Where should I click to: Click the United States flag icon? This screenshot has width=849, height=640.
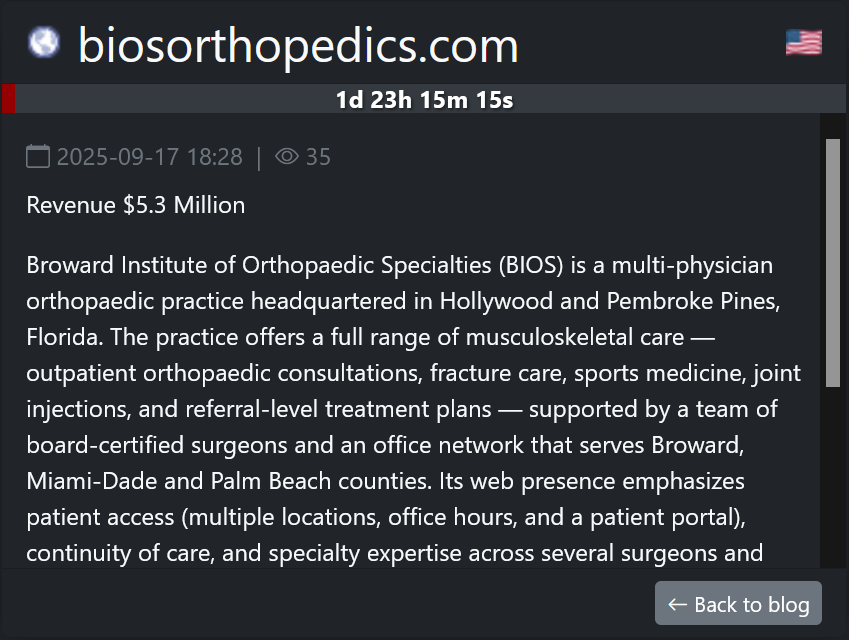pyautogui.click(x=803, y=42)
